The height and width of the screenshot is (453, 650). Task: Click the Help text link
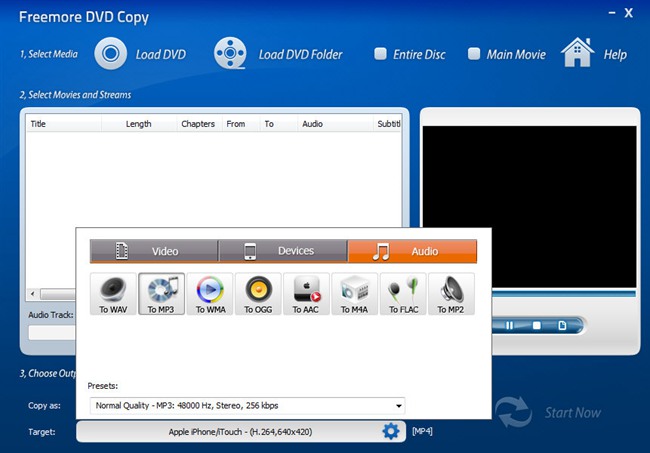click(x=615, y=55)
